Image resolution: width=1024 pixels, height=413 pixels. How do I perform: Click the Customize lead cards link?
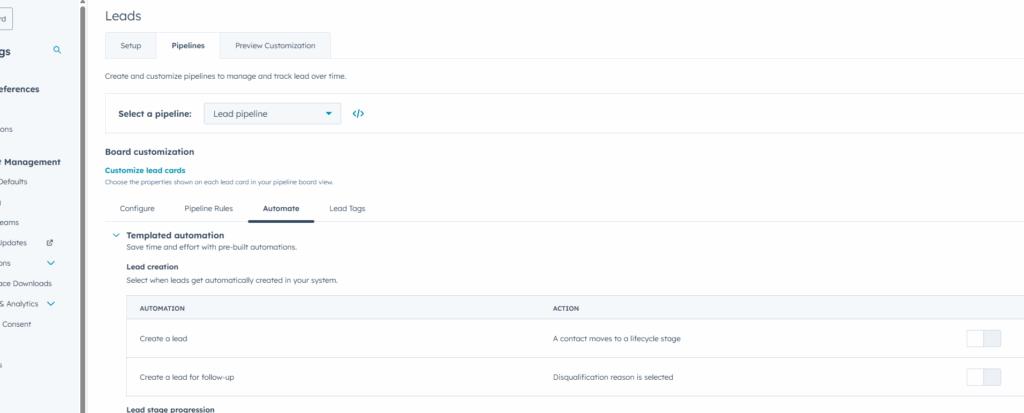click(x=144, y=170)
